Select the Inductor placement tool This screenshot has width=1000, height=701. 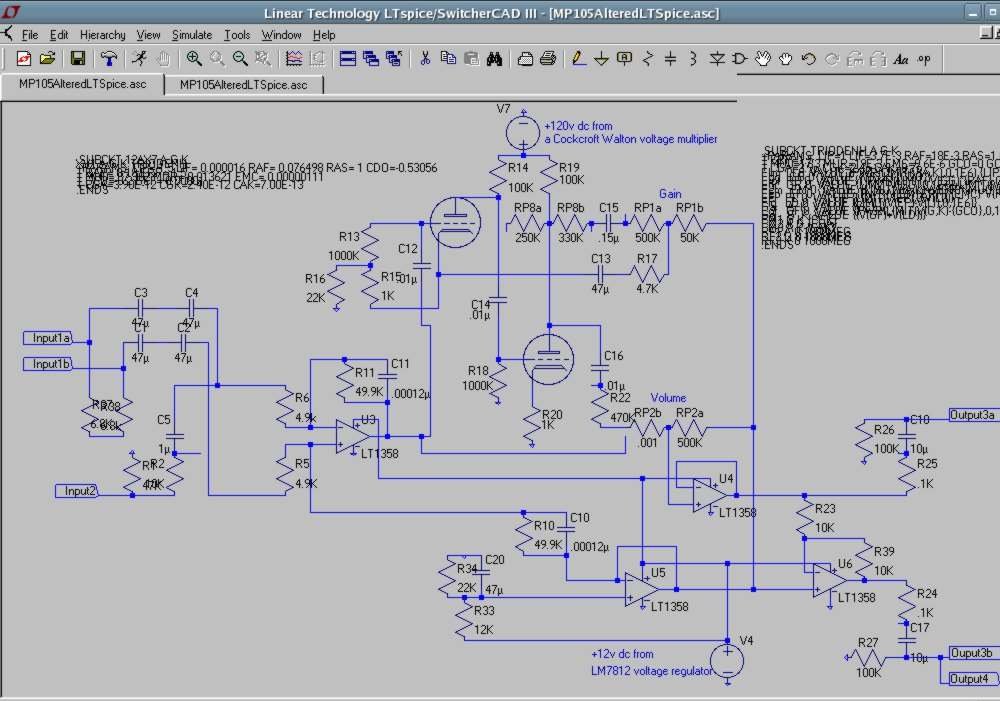click(x=693, y=59)
